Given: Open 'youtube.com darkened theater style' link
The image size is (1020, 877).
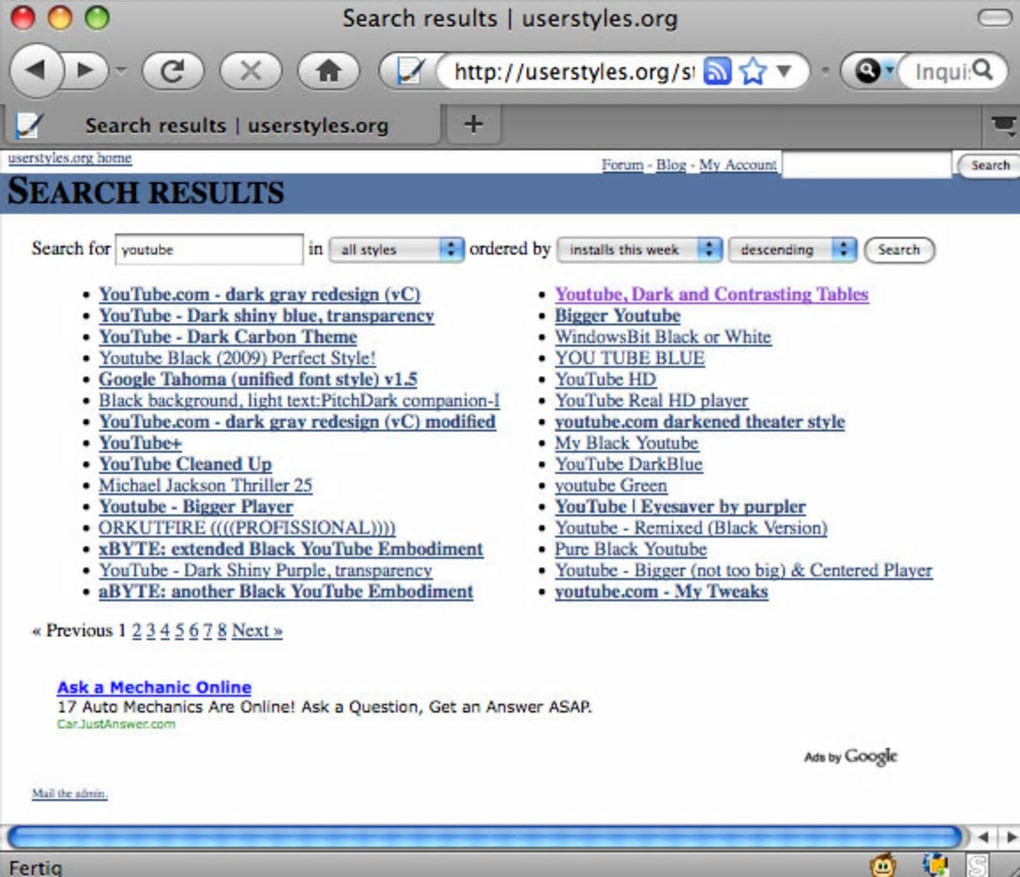Looking at the screenshot, I should coord(700,422).
